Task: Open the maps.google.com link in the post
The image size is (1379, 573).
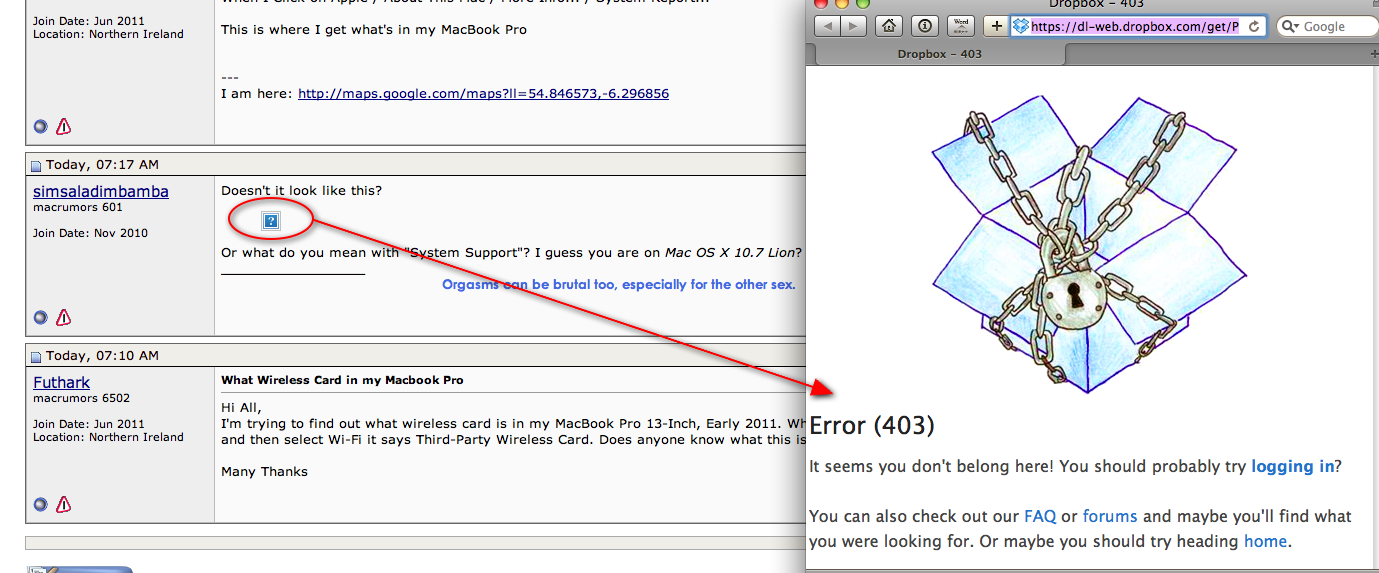Action: [x=483, y=94]
